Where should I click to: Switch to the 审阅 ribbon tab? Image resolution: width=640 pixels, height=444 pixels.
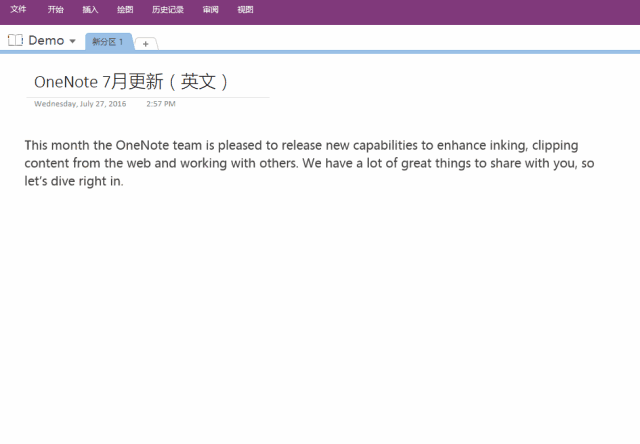pos(211,9)
